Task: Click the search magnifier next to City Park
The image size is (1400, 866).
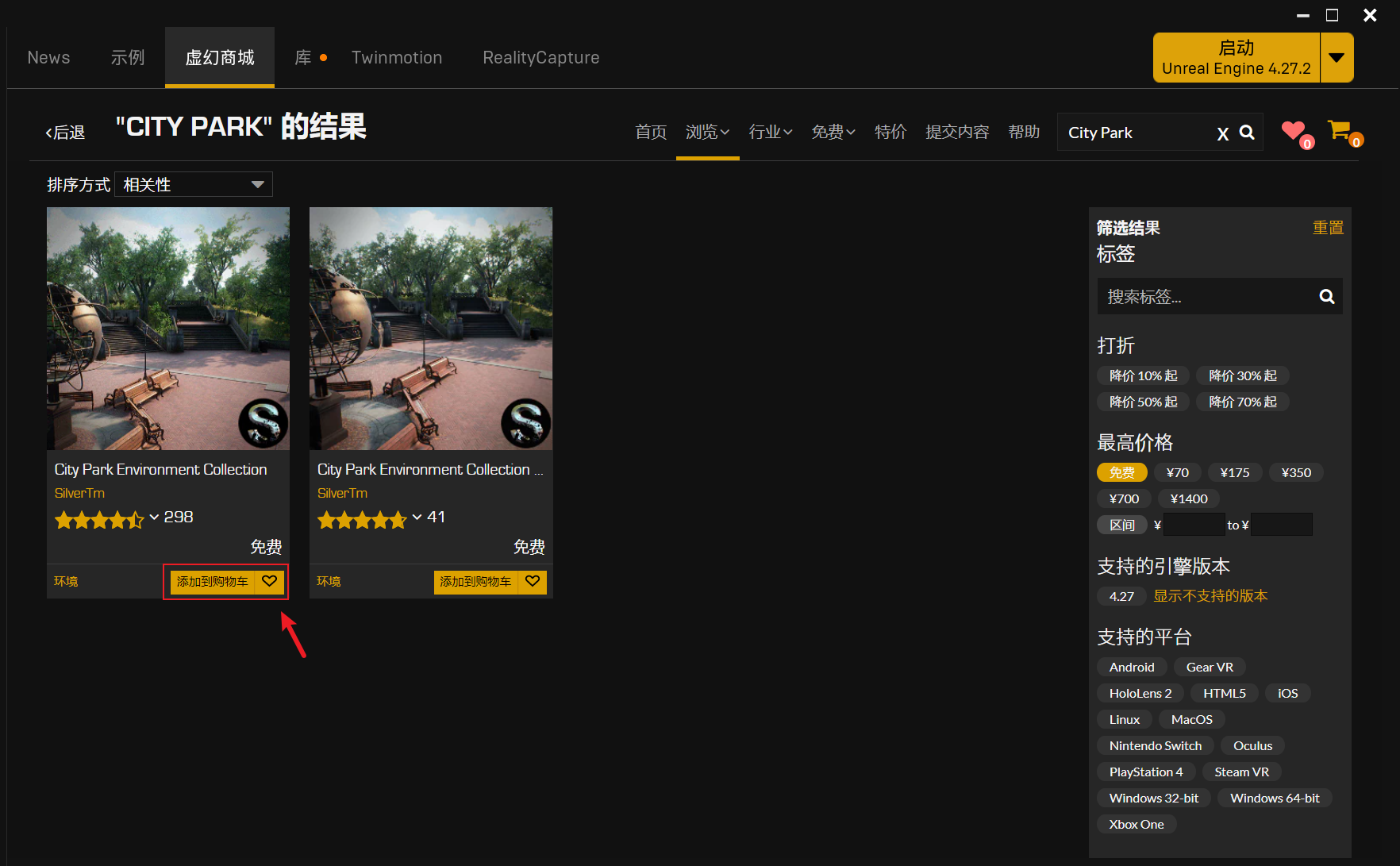Action: click(x=1247, y=133)
